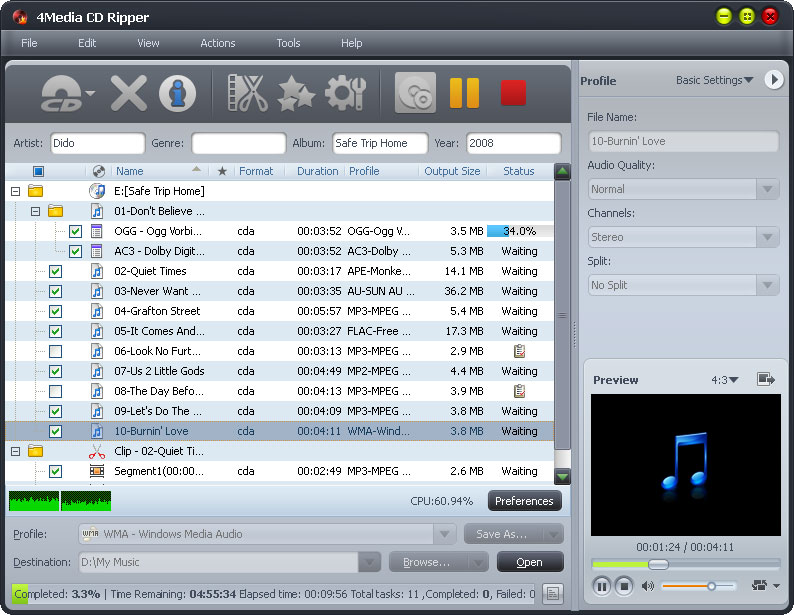
Task: Click the red Stop ripping button
Action: [513, 93]
